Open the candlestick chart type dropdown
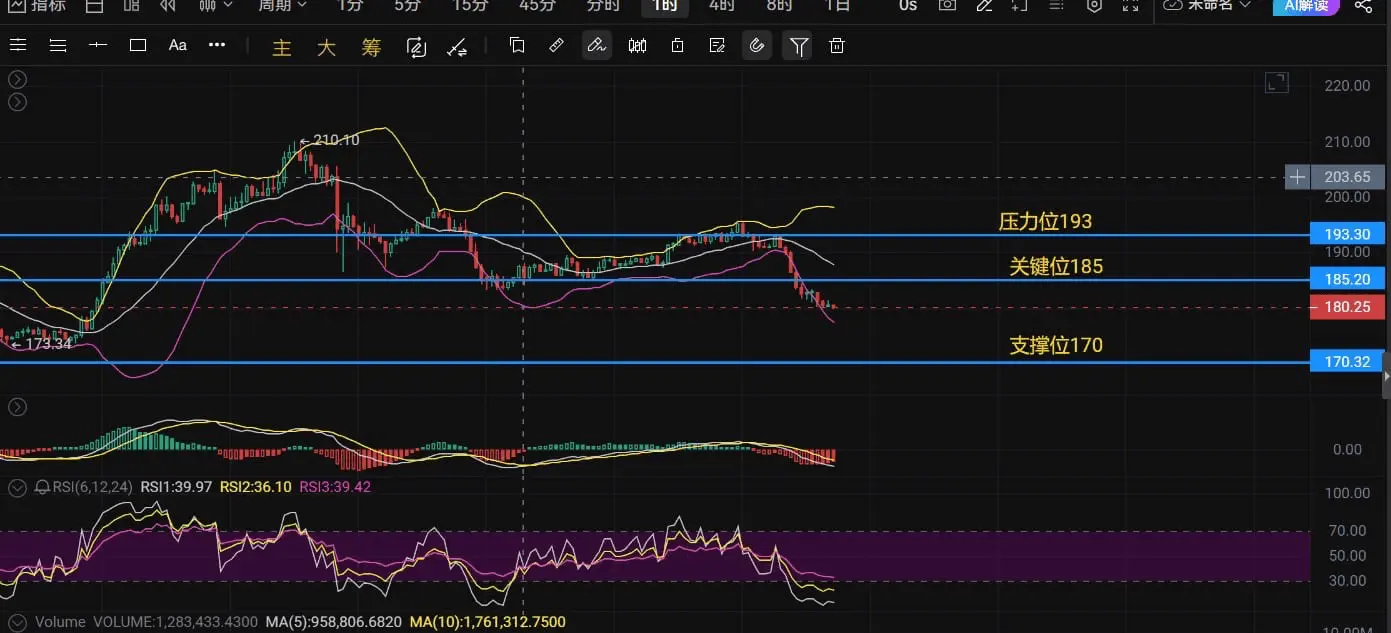Viewport: 1391px width, 633px height. tap(215, 5)
